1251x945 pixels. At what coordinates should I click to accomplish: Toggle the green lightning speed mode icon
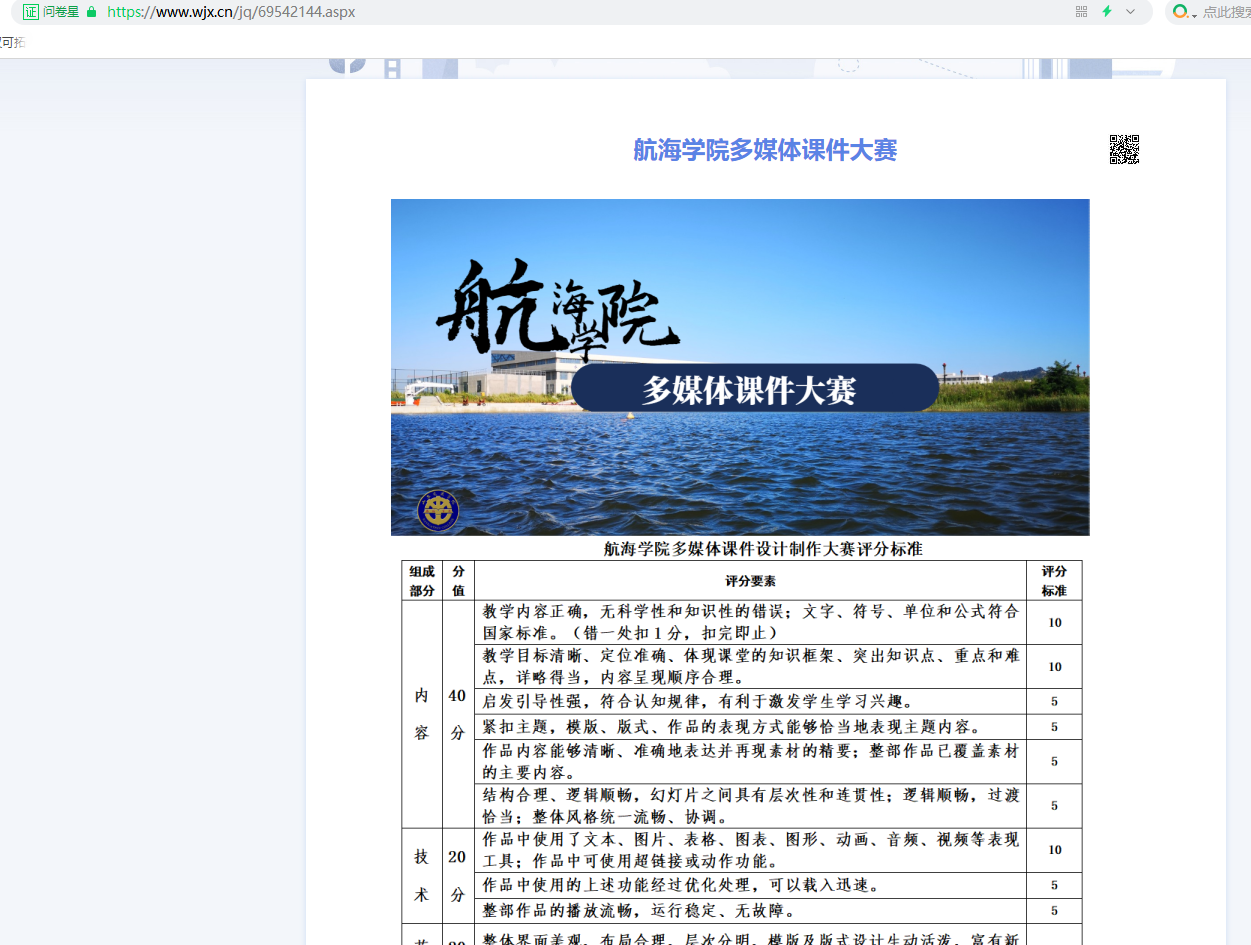pos(1107,12)
